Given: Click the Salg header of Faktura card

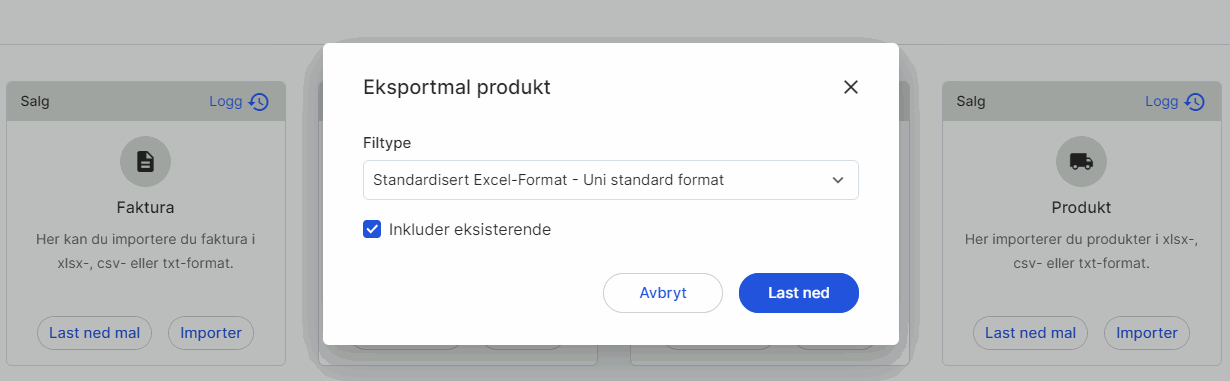Looking at the screenshot, I should 35,101.
